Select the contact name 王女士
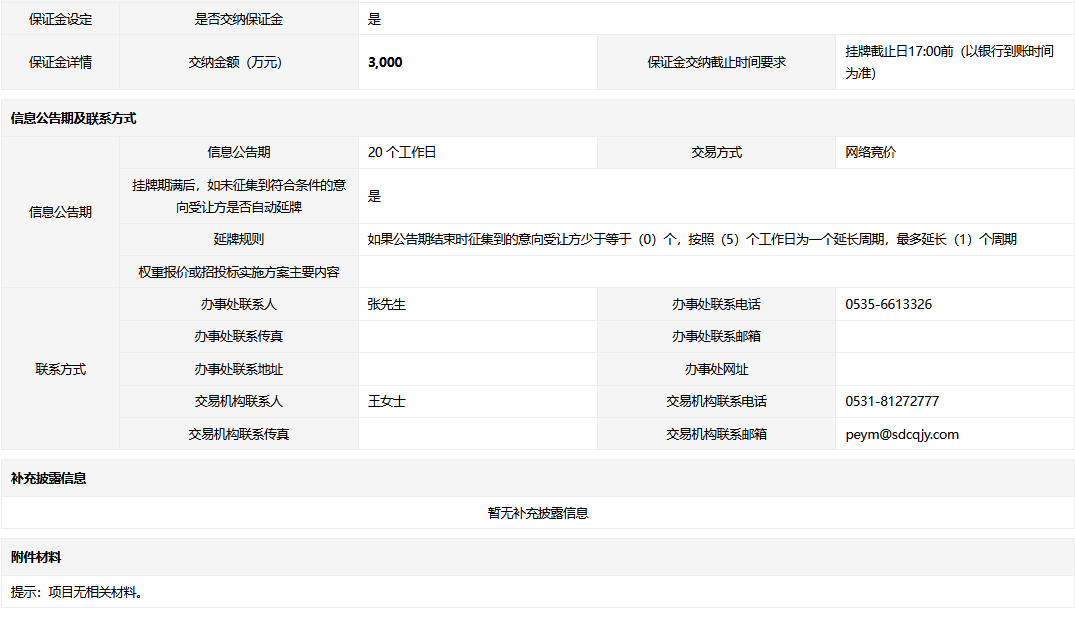 point(386,401)
